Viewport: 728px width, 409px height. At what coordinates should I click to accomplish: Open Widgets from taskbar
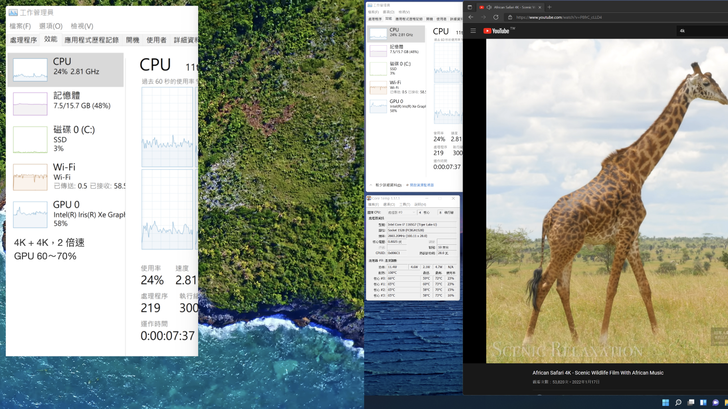(703, 402)
